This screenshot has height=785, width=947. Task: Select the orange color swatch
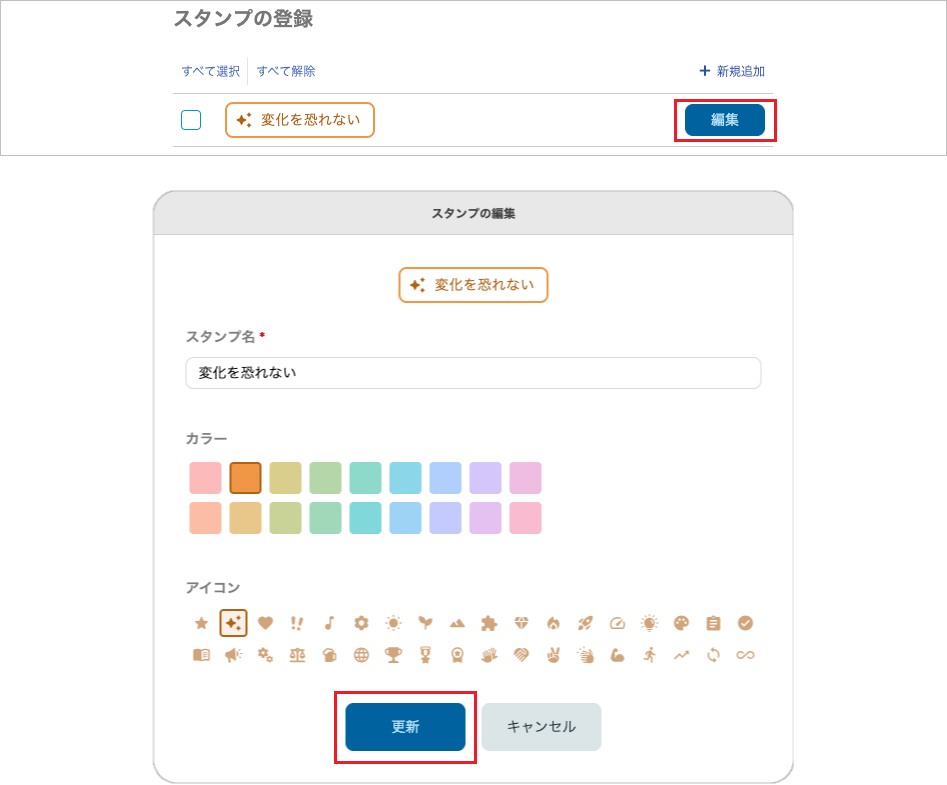[x=245, y=477]
